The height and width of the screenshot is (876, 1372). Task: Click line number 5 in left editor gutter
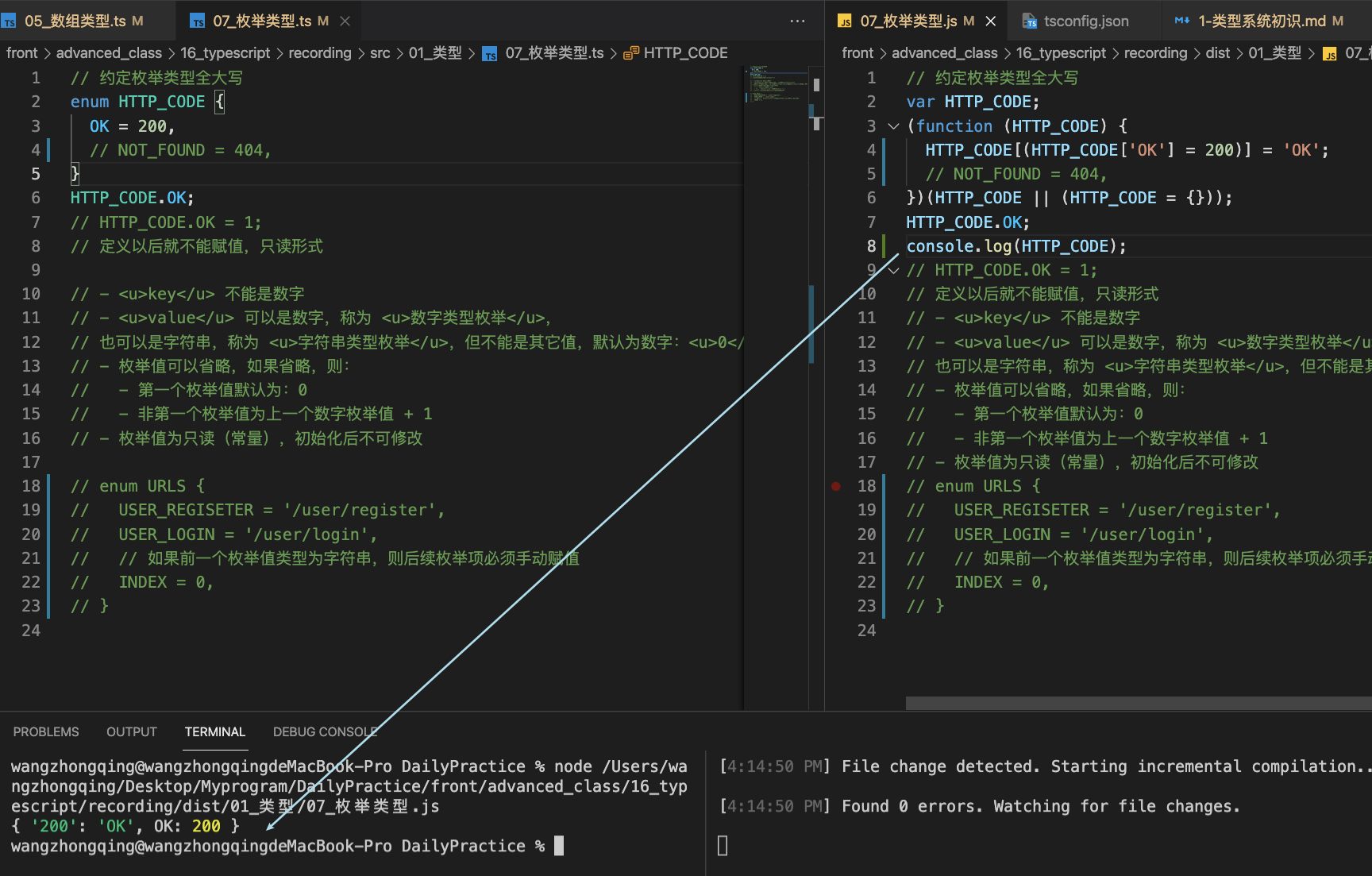tap(36, 174)
